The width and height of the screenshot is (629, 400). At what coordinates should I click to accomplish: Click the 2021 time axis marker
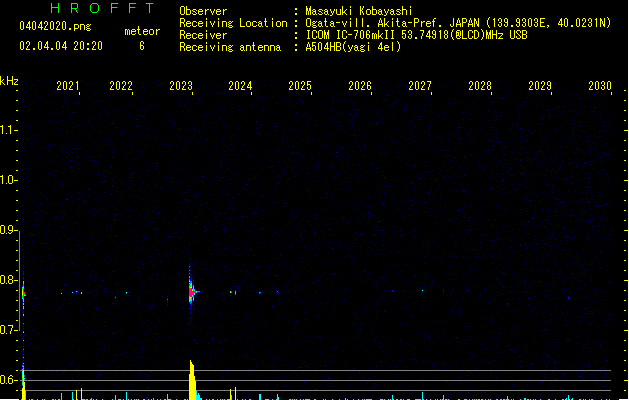pyautogui.click(x=68, y=85)
